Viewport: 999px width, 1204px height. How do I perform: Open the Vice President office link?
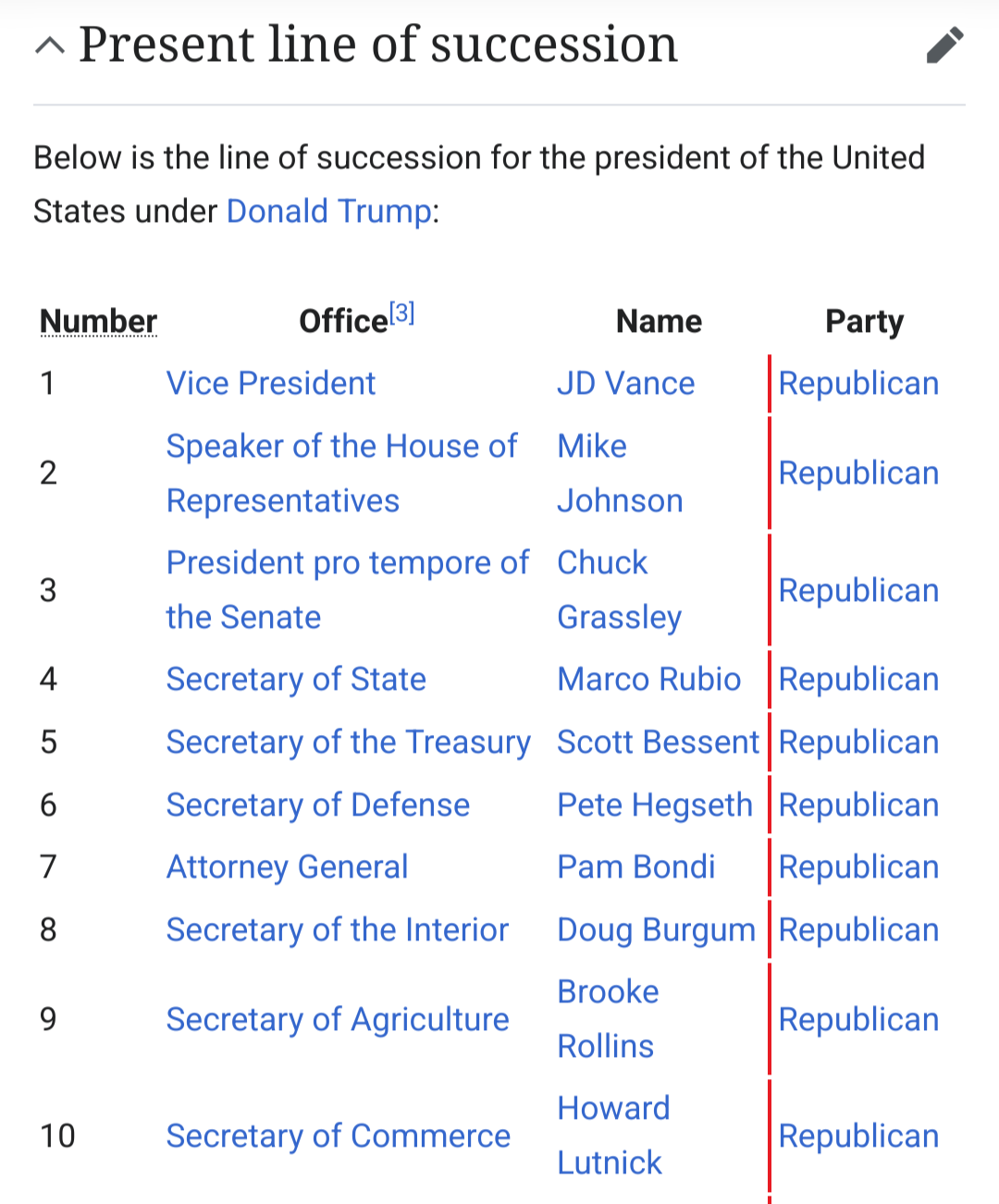[271, 383]
